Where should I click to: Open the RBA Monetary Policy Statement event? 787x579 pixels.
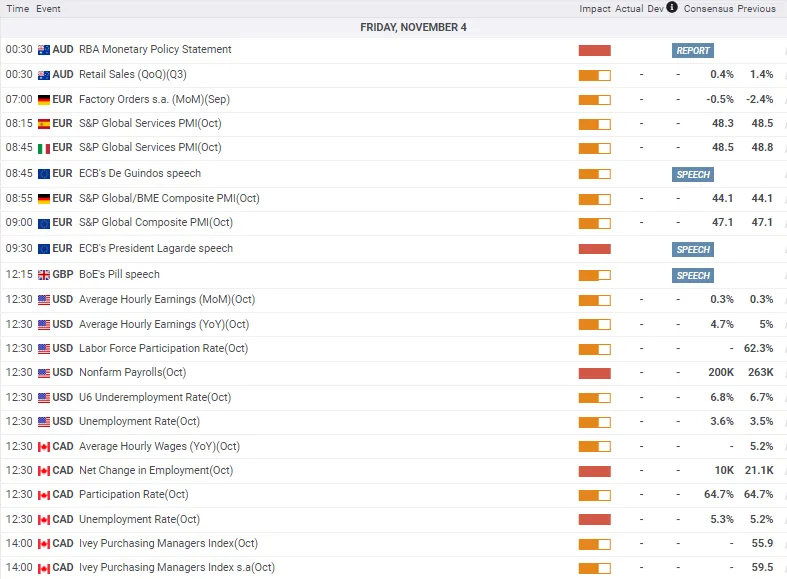point(155,49)
